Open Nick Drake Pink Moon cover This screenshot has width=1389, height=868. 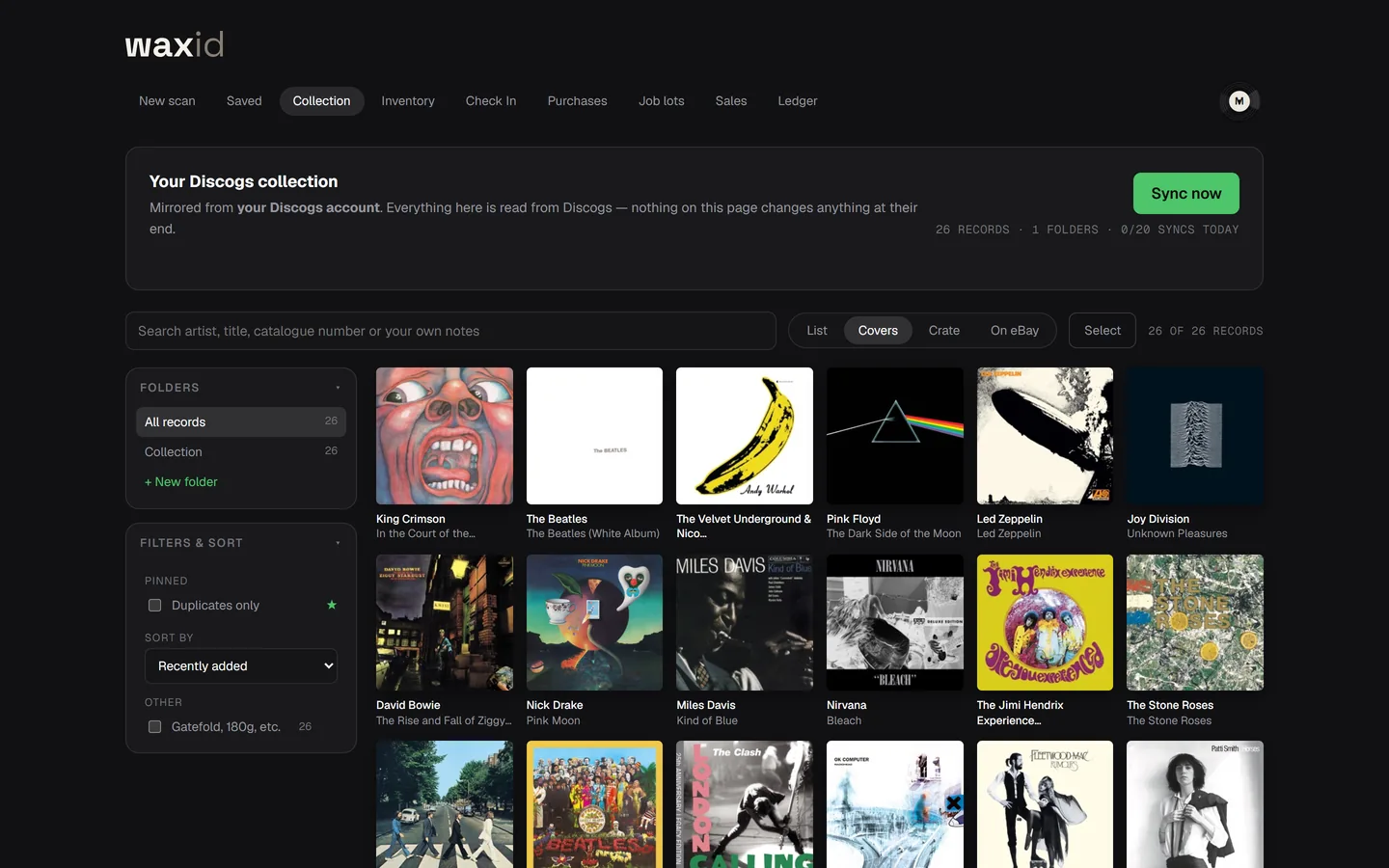click(x=594, y=622)
